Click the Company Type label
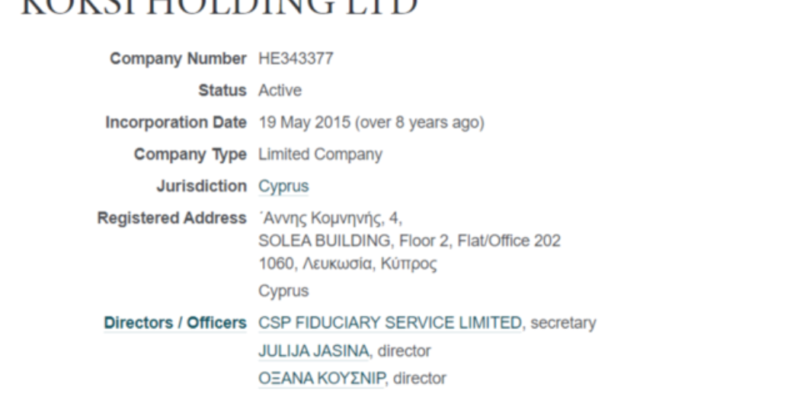This screenshot has height=400, width=800. [190, 155]
